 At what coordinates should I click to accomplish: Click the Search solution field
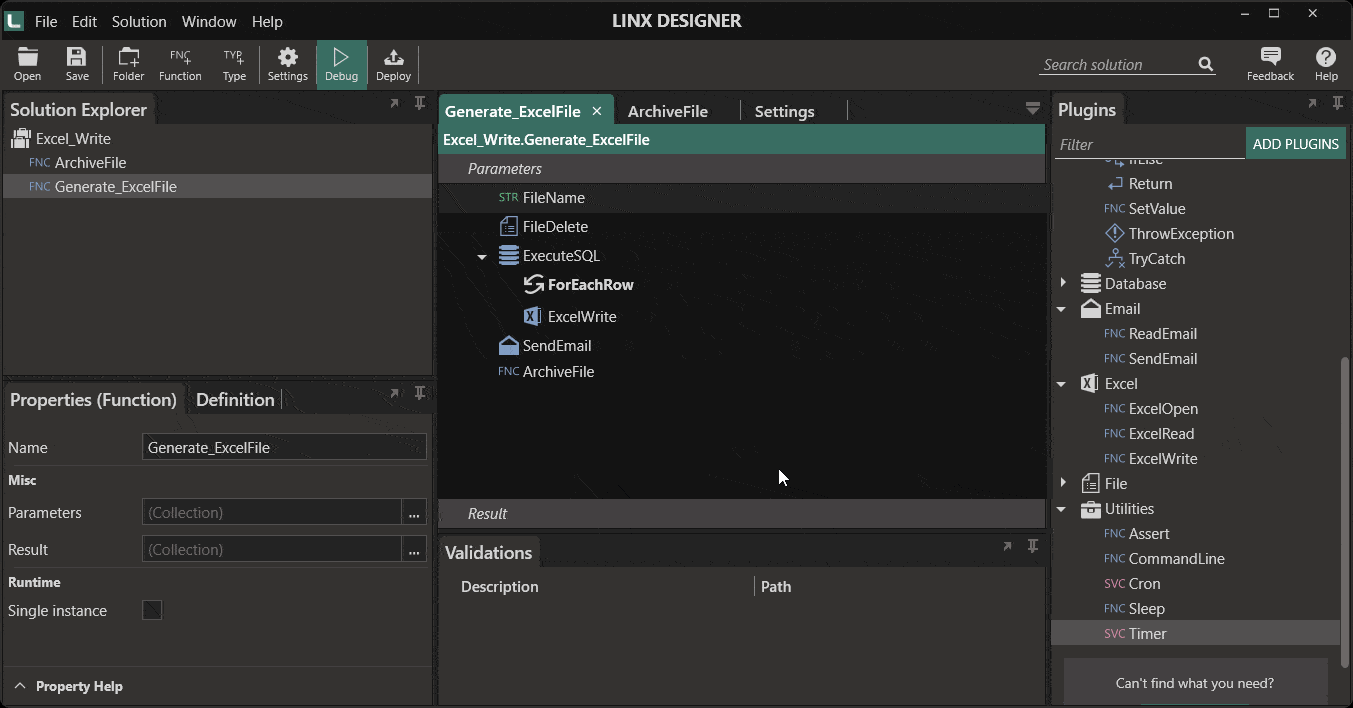click(x=1117, y=64)
